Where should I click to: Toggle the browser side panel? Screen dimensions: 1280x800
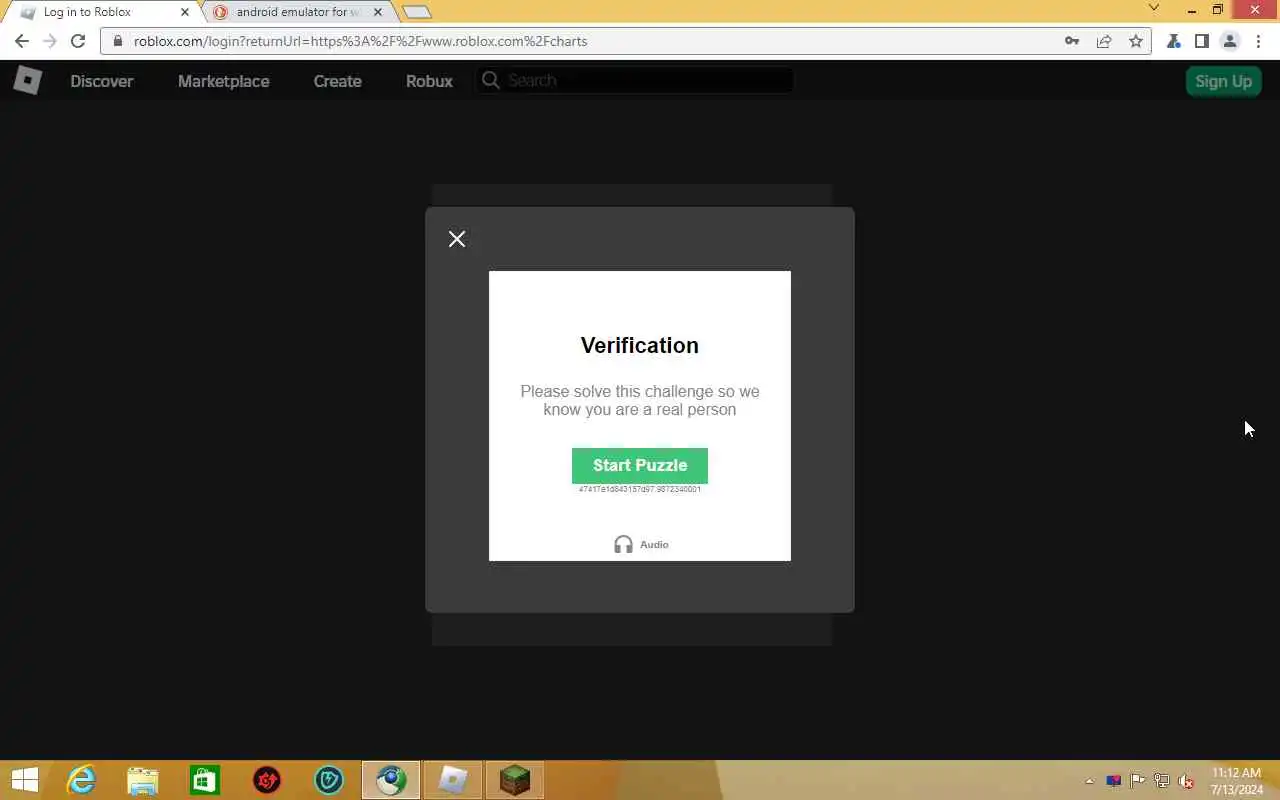click(x=1202, y=41)
